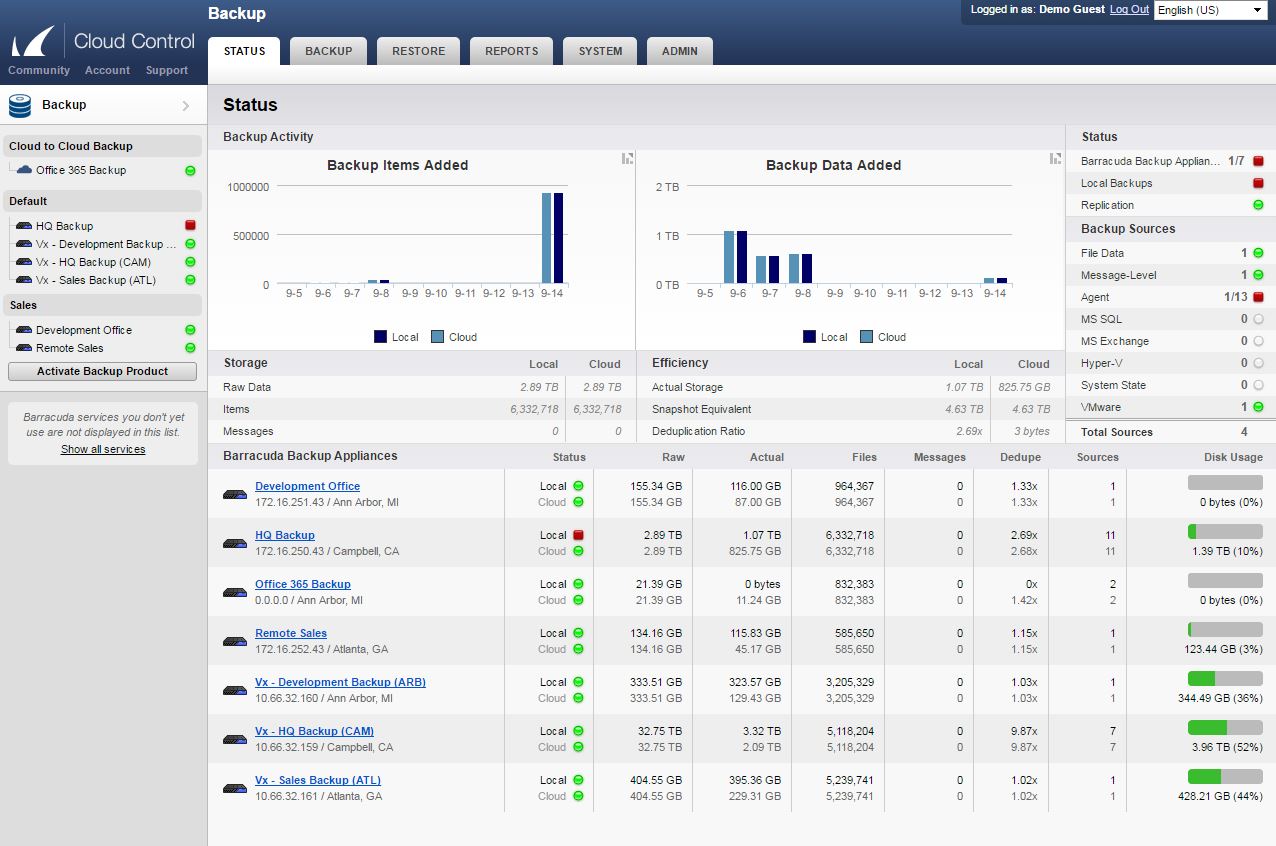
Task: Click the green Cloud status icon for HQ Backup
Action: coord(578,551)
